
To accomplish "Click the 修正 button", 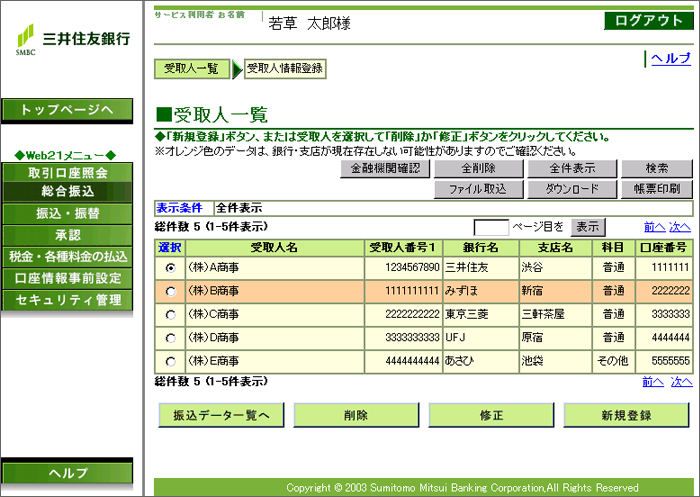I will (x=492, y=416).
